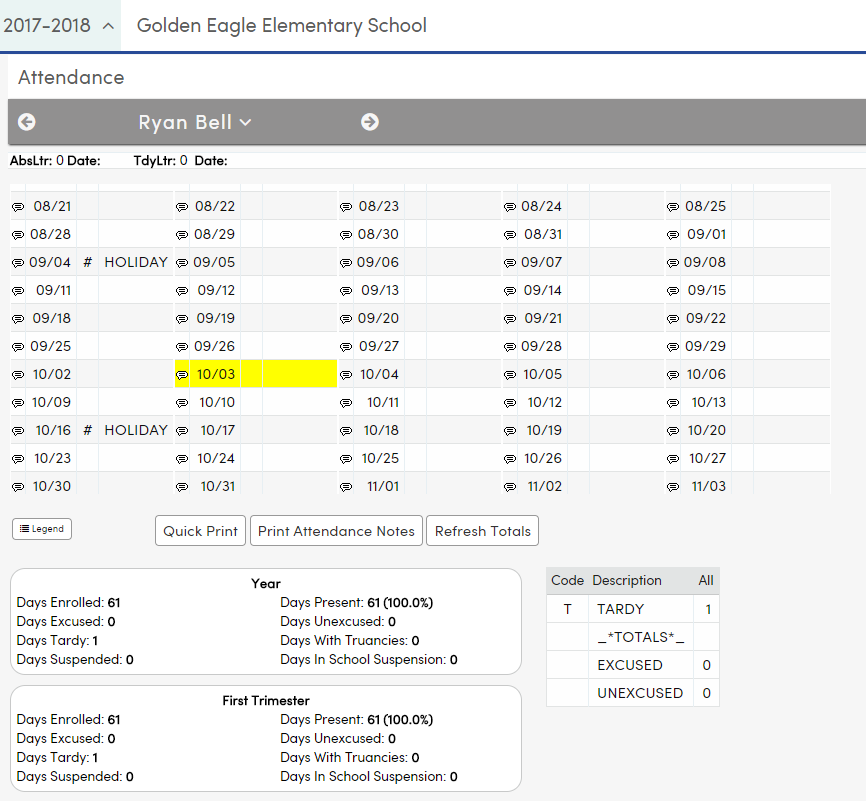Click the note icon beside 10/31

pyautogui.click(x=181, y=486)
